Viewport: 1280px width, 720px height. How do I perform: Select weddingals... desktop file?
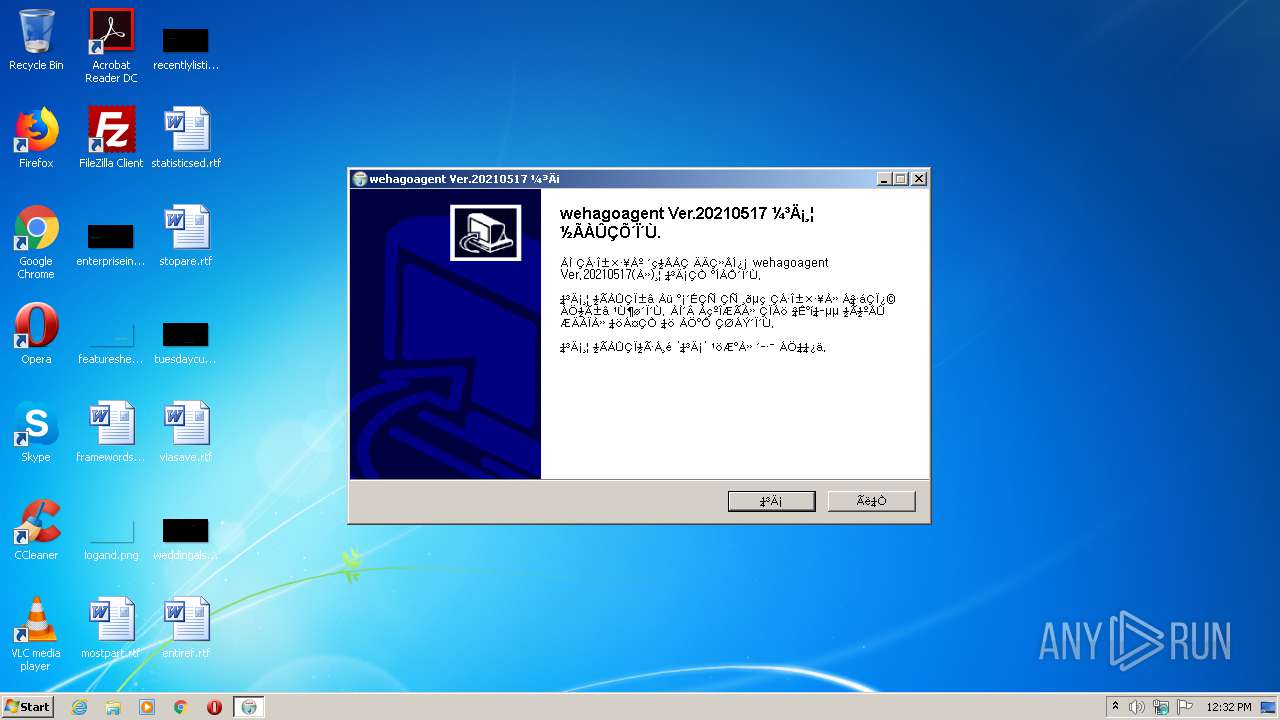point(186,540)
